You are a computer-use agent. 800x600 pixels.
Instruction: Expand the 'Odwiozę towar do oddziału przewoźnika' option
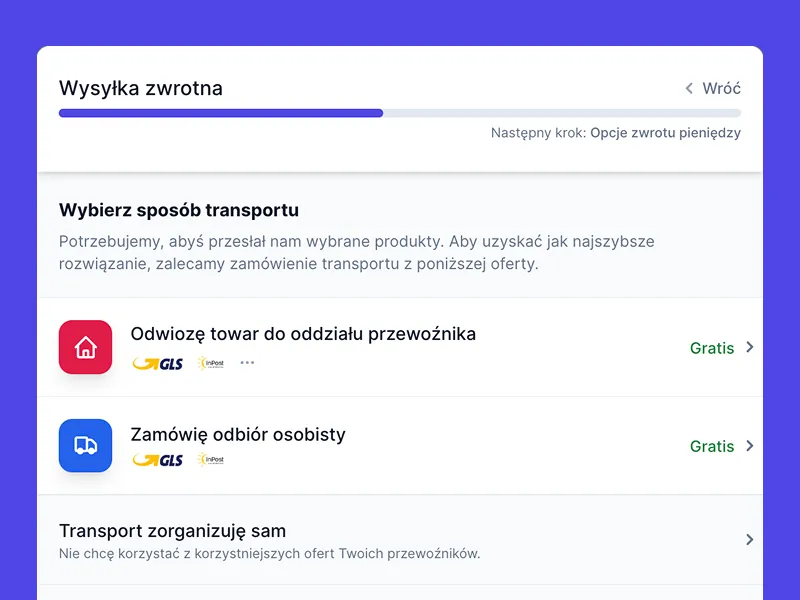coord(748,348)
